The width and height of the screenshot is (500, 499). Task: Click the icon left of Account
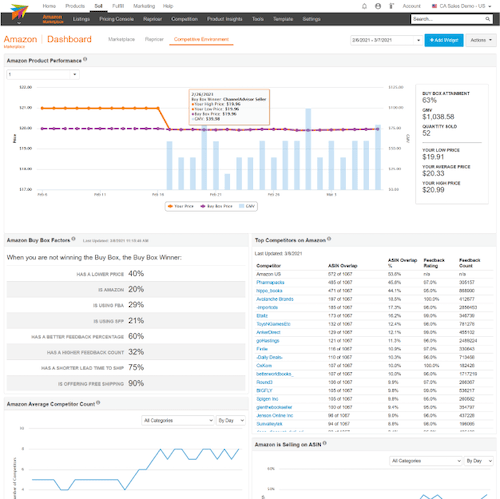point(392,6)
